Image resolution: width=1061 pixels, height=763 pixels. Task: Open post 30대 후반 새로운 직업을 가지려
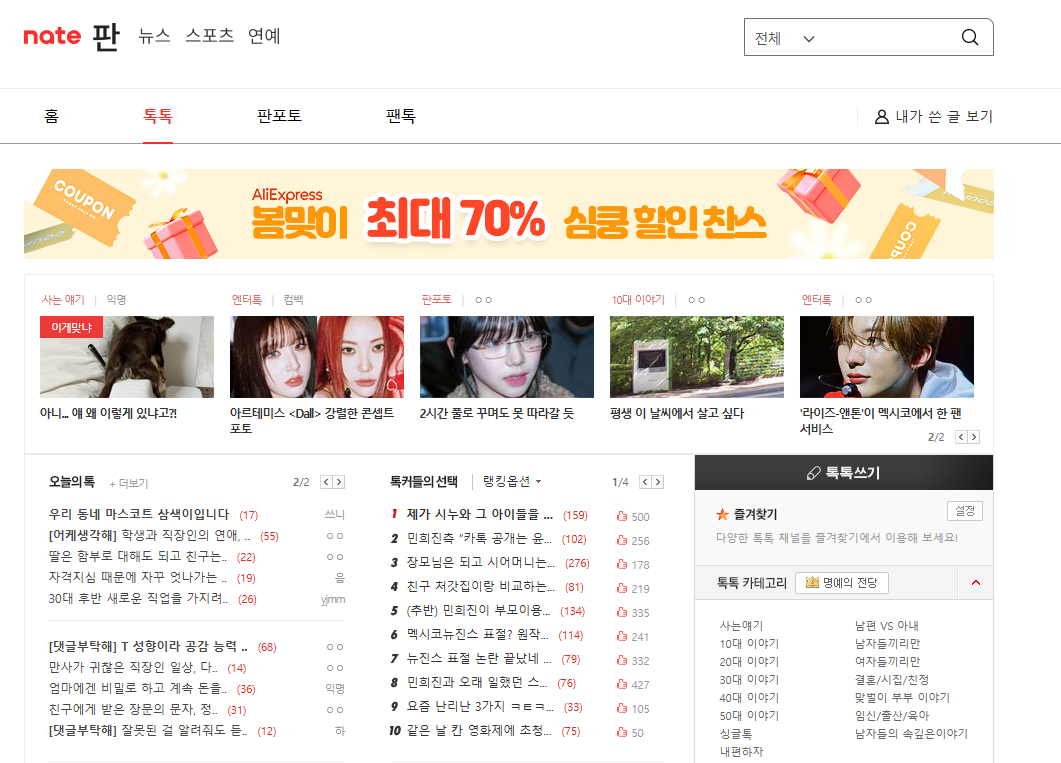(x=137, y=599)
